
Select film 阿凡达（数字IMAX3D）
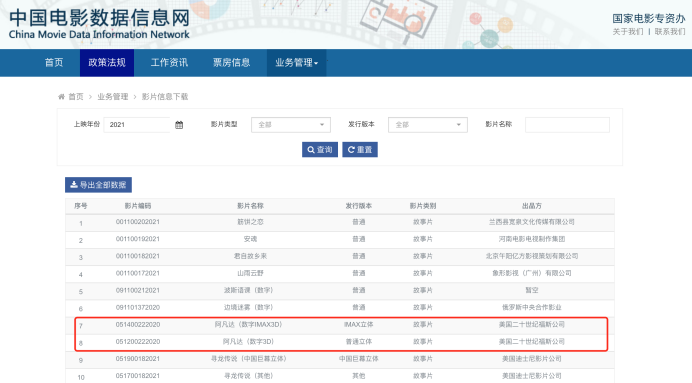pos(248,325)
